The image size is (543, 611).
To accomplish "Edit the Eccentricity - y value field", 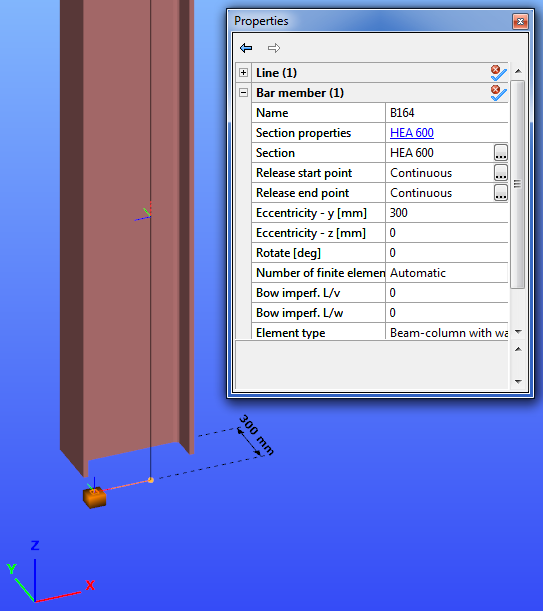I will (447, 213).
